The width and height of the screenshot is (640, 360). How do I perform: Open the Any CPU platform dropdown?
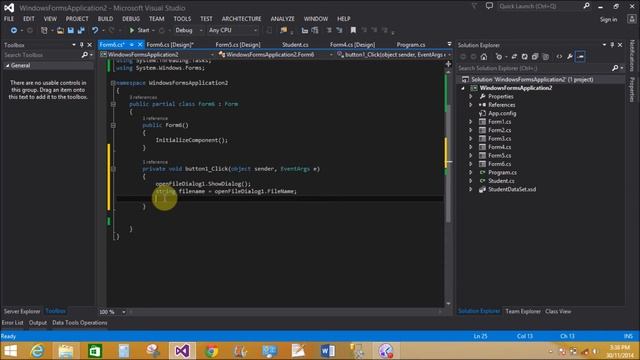coord(233,30)
